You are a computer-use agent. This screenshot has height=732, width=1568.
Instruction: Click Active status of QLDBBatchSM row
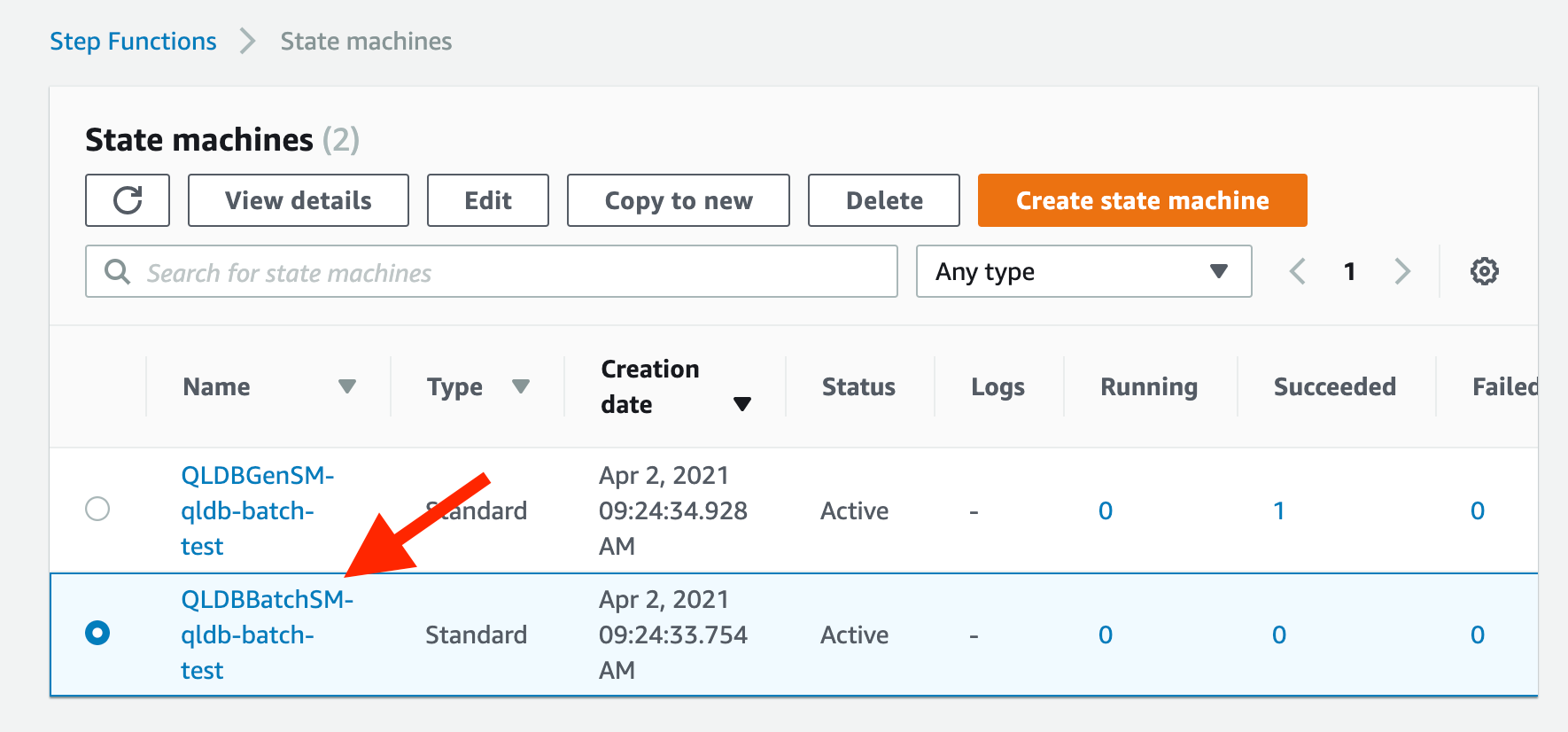click(x=854, y=635)
